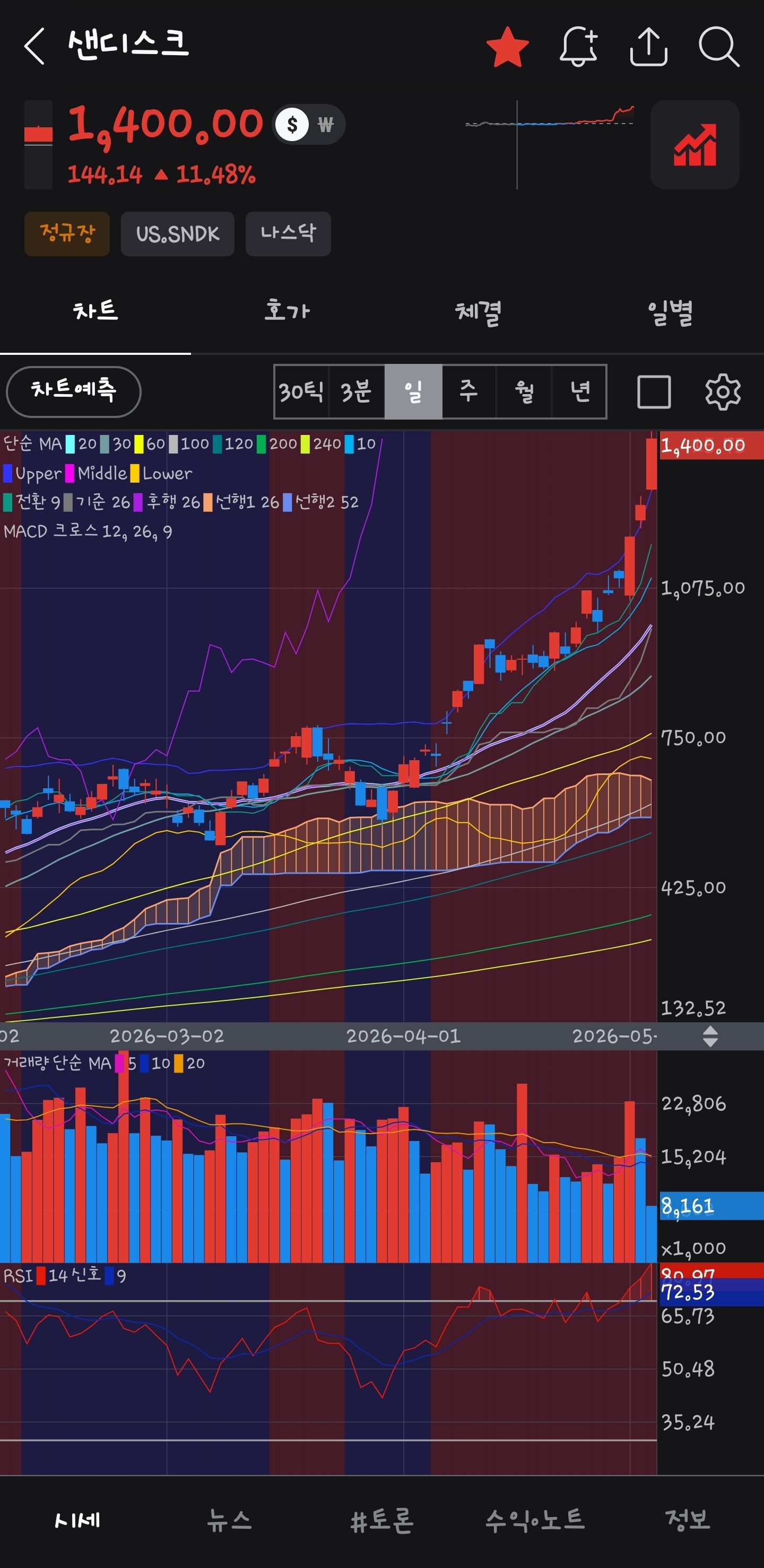This screenshot has width=764, height=1568.
Task: Open the red rising chart button
Action: coord(694,145)
